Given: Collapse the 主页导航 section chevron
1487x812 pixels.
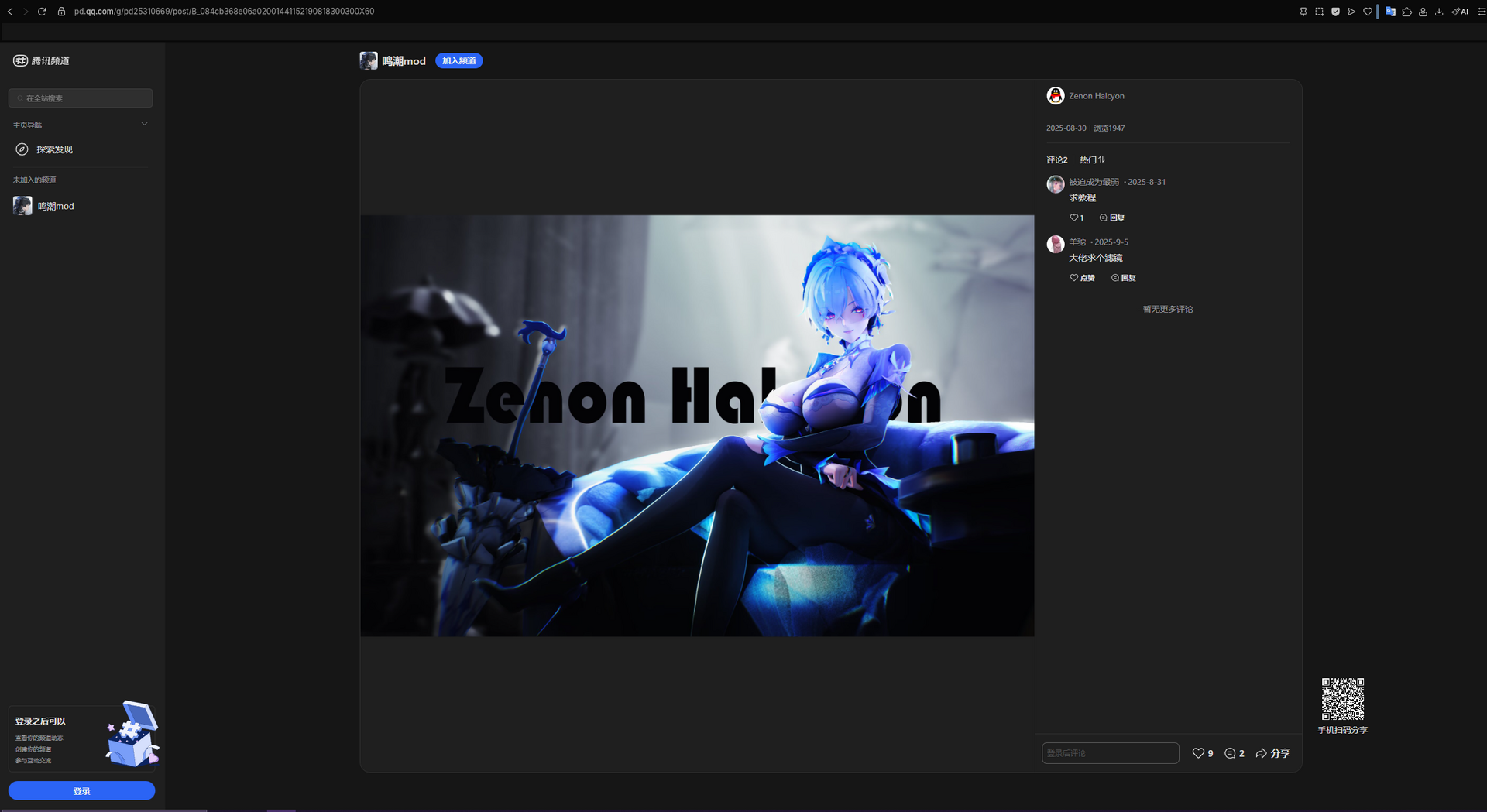Looking at the screenshot, I should click(x=144, y=124).
